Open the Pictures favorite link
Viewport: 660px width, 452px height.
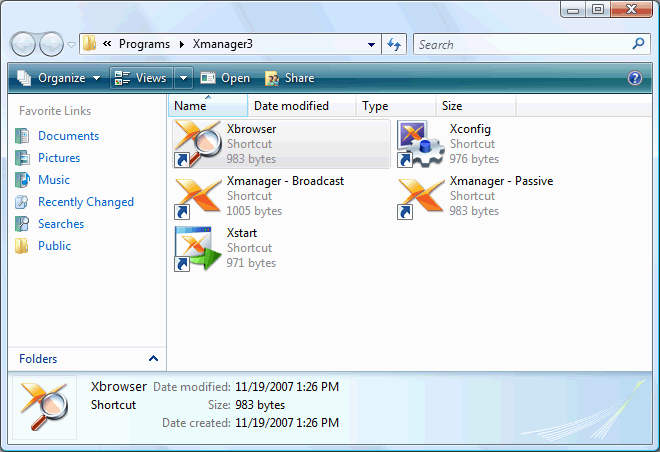(x=59, y=158)
